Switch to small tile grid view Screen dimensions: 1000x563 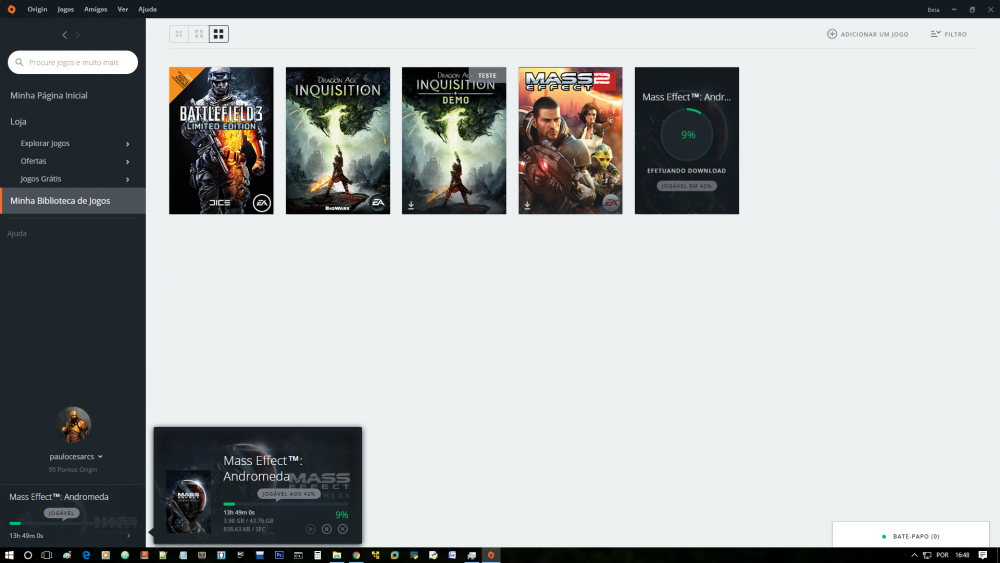click(x=179, y=34)
